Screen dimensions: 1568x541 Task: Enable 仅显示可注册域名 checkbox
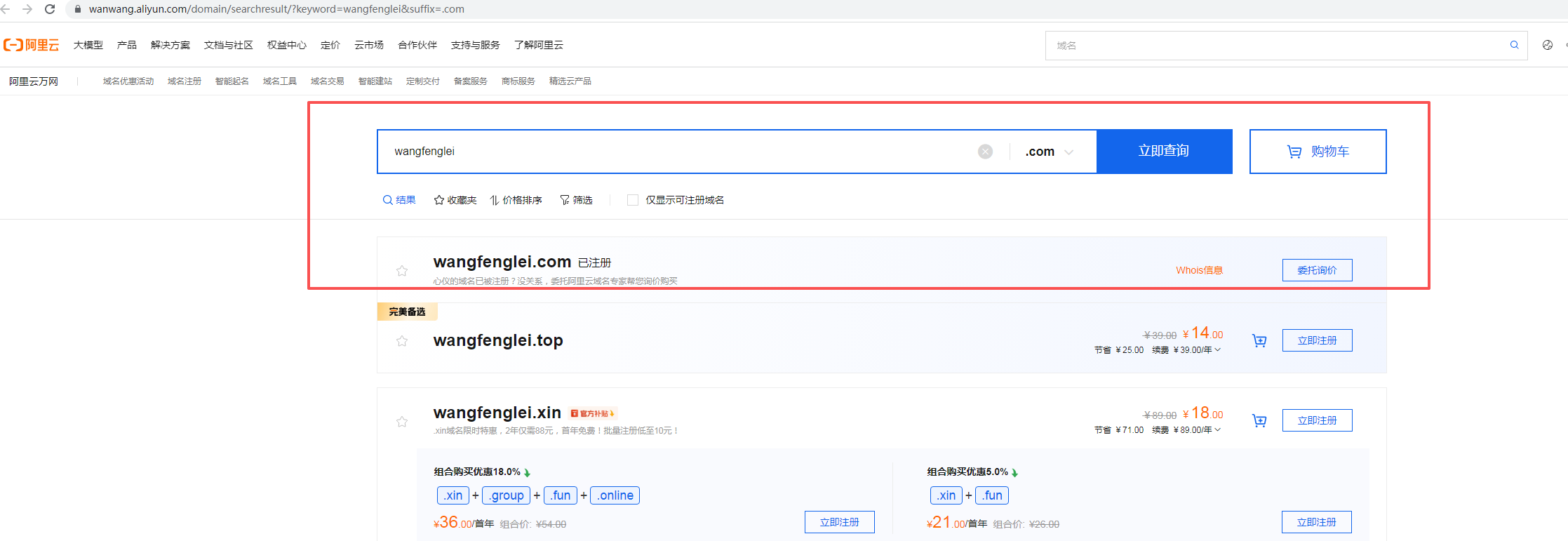click(633, 200)
